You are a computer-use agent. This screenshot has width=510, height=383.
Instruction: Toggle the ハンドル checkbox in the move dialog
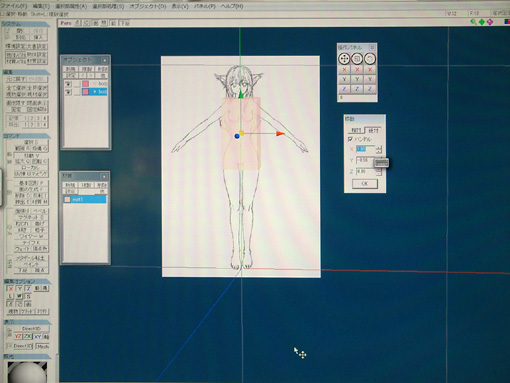(x=350, y=139)
